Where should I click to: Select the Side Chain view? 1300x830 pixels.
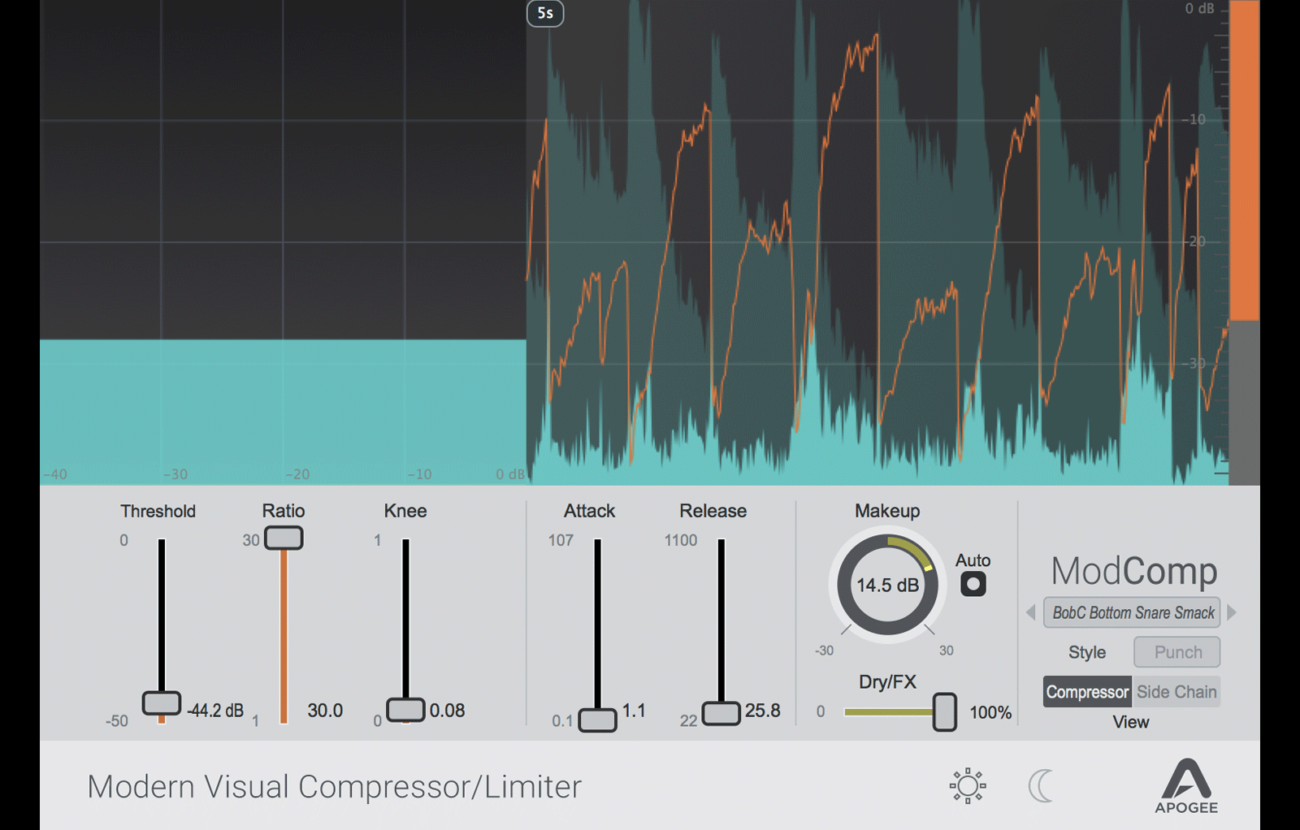click(x=1176, y=692)
